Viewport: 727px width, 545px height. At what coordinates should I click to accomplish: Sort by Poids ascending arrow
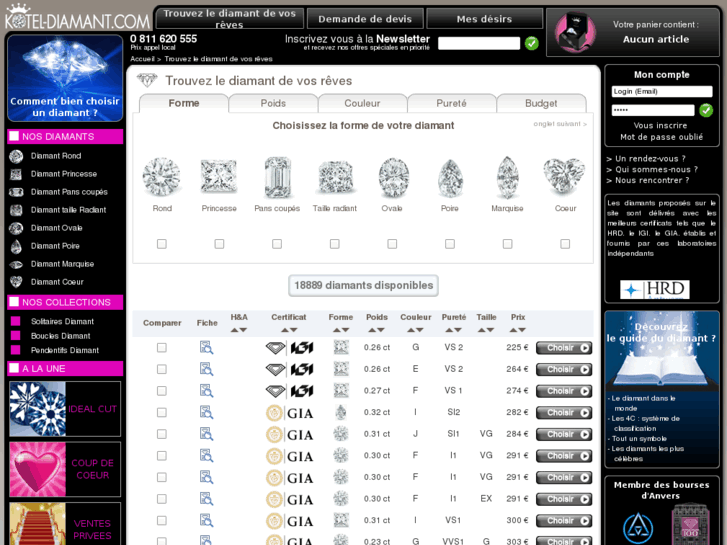point(372,330)
